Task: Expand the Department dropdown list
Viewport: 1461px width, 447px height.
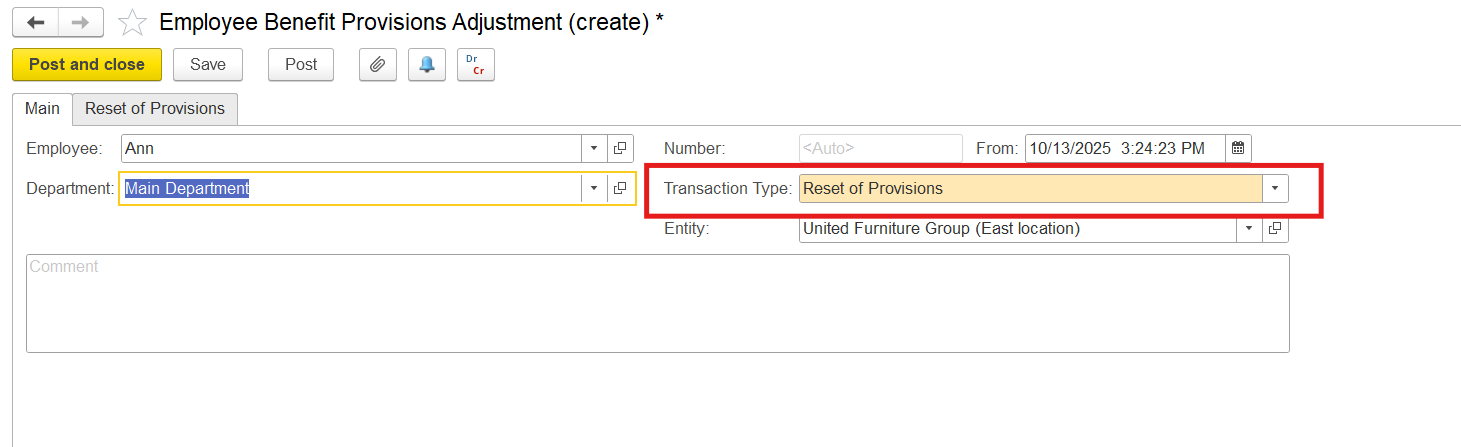Action: coord(594,188)
